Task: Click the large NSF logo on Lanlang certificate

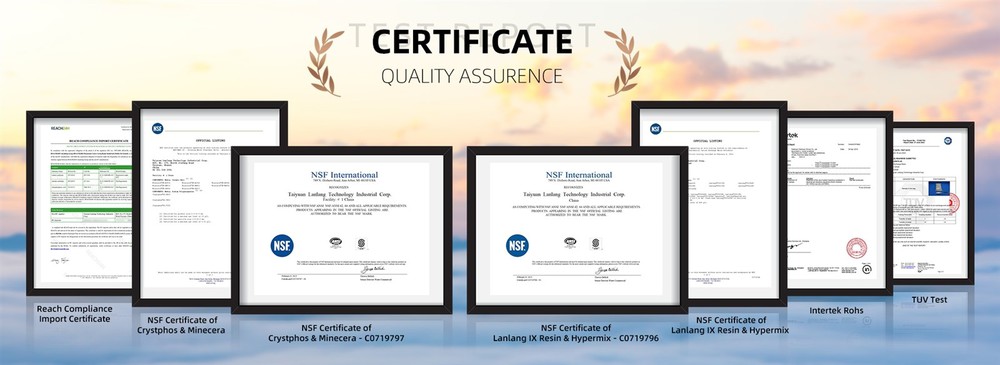Action: coord(517,246)
